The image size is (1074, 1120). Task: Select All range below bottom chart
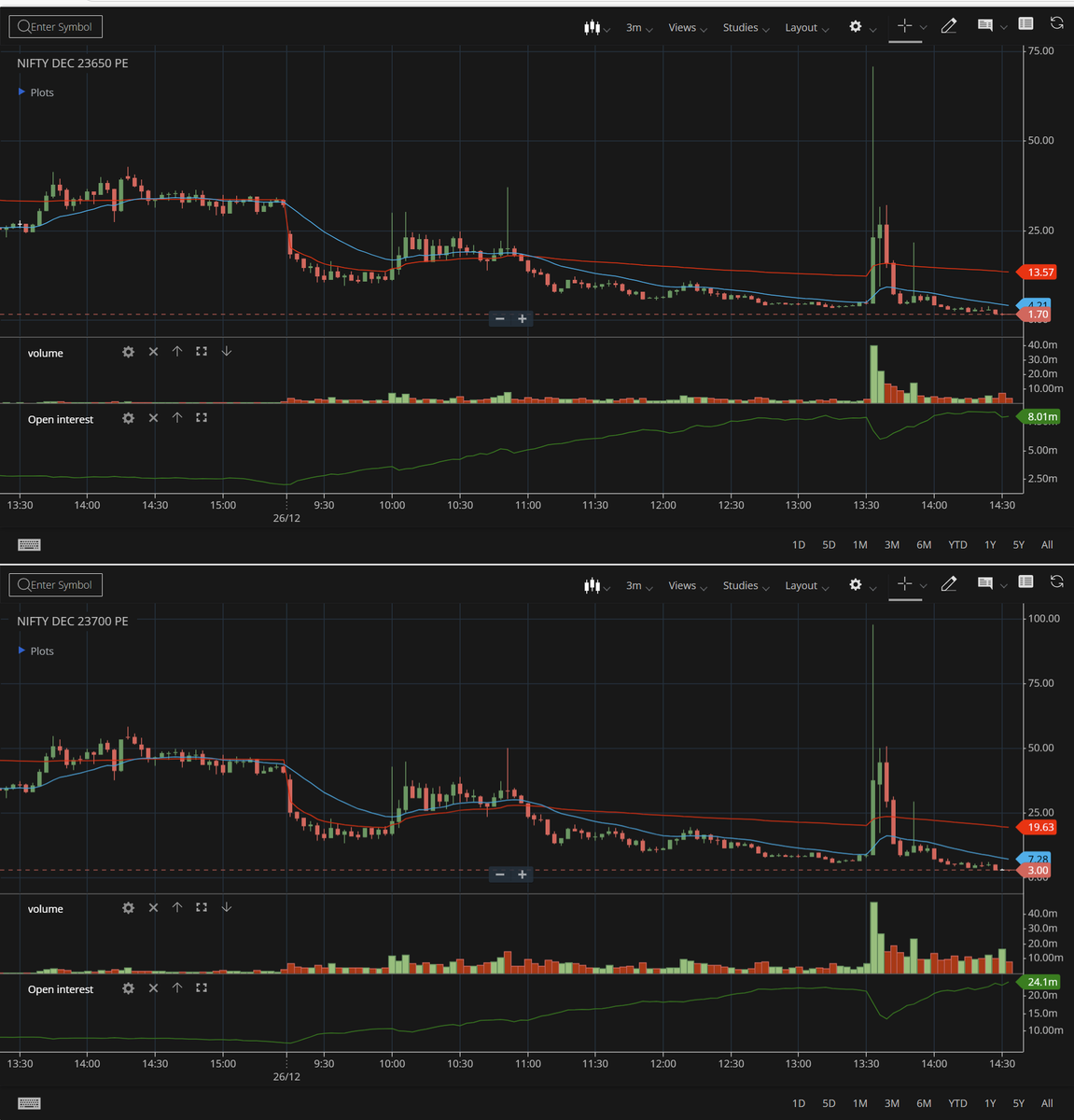1047,1103
